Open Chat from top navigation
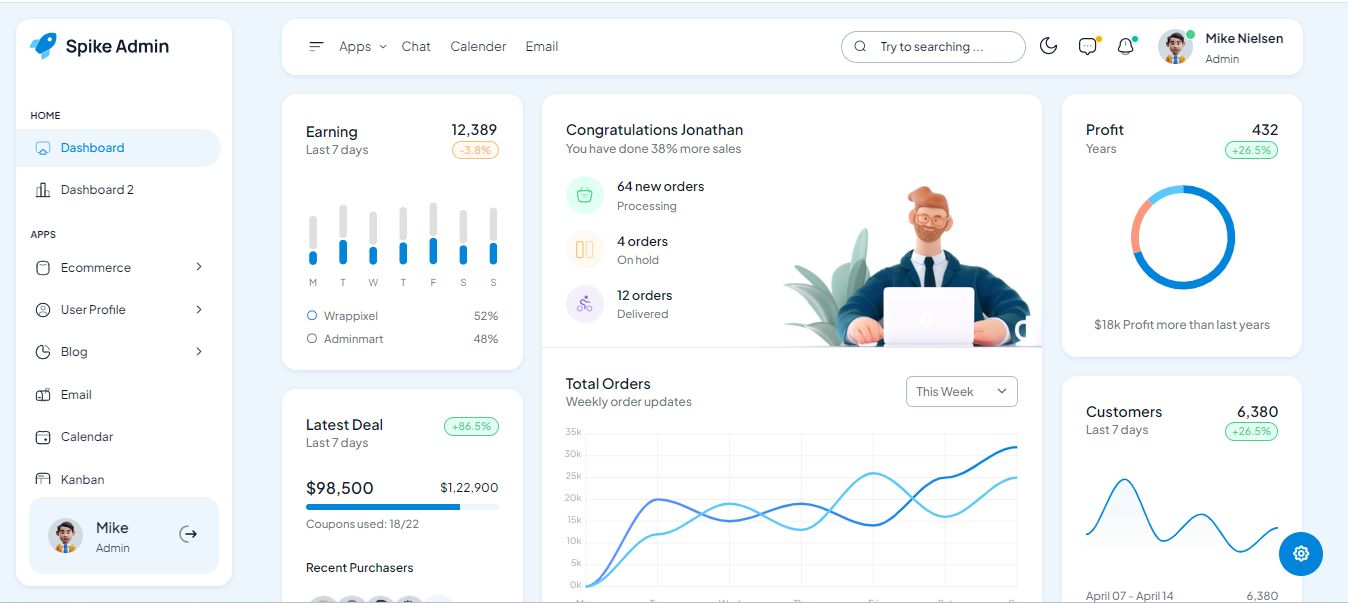The image size is (1348, 603). 416,46
